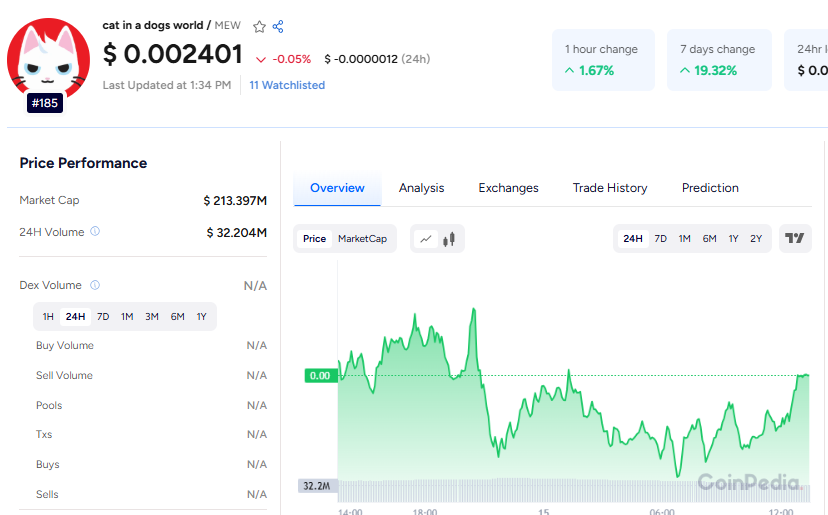Open TradingView chart icon

(x=795, y=238)
